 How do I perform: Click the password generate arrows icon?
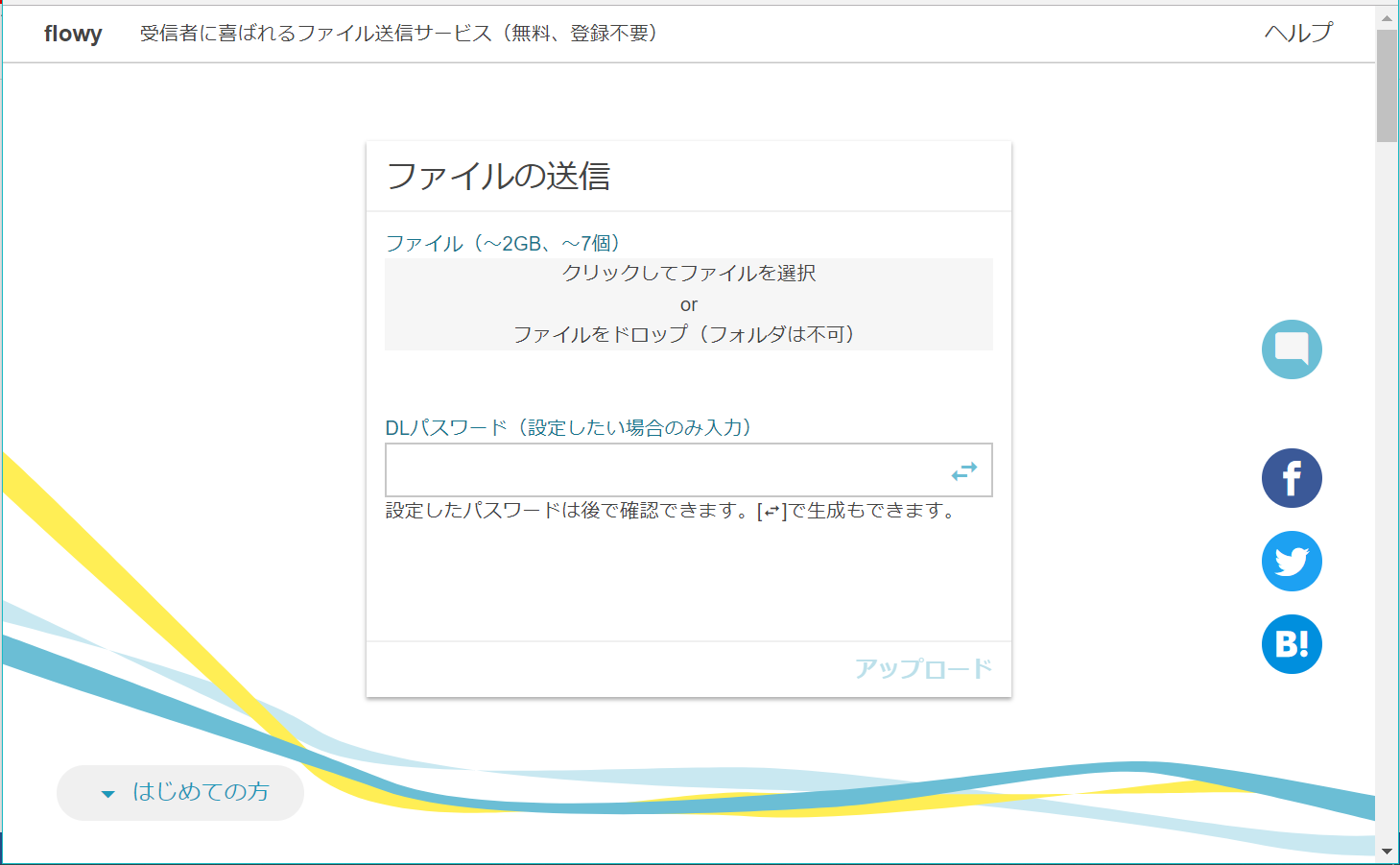964,470
